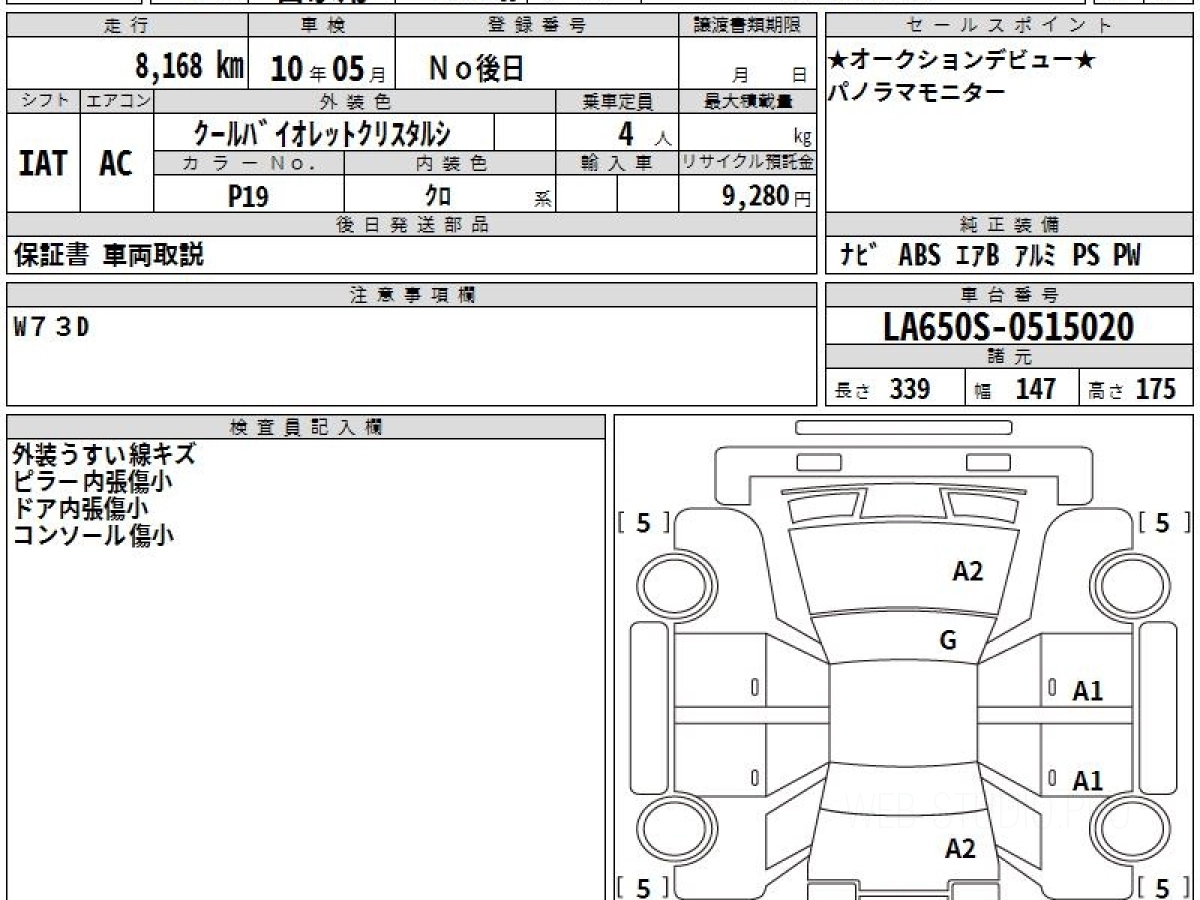Select the recycle deposit 9,280円
The height and width of the screenshot is (900, 1200).
click(767, 196)
